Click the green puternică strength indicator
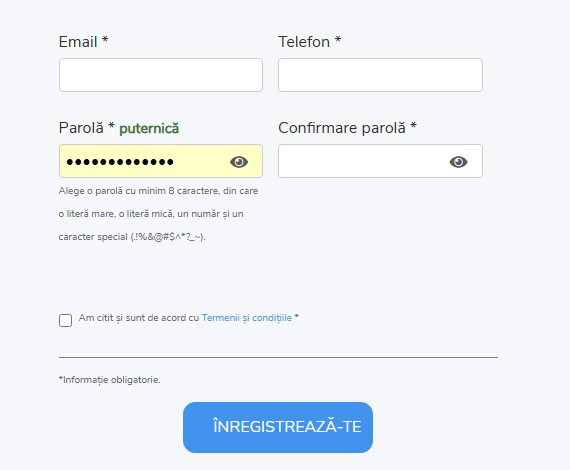 [x=149, y=129]
